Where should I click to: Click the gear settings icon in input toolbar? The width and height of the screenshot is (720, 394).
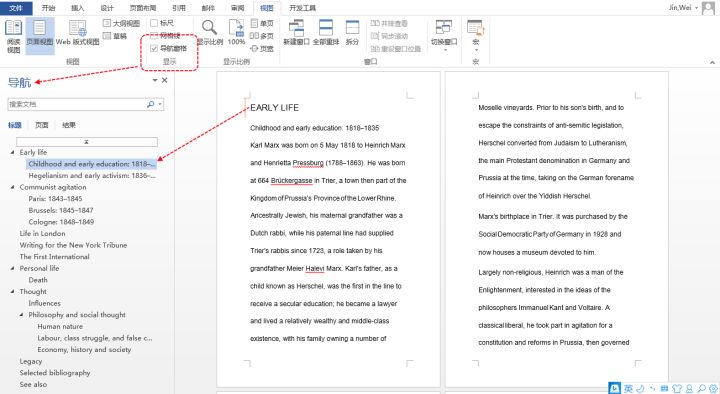(713, 388)
